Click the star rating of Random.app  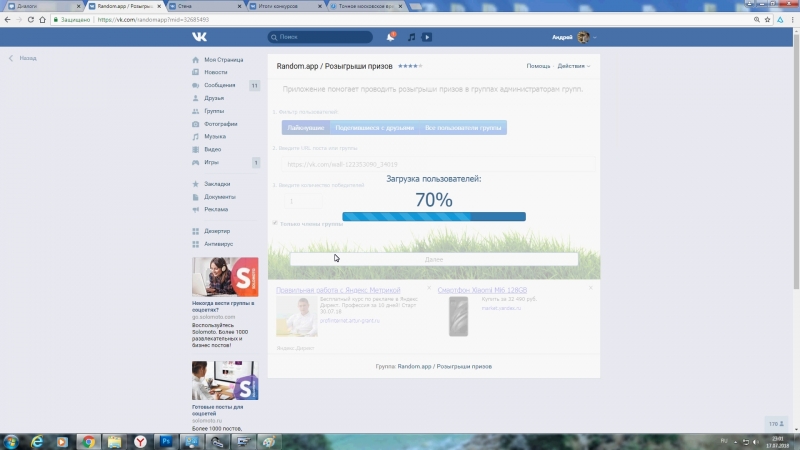410,66
